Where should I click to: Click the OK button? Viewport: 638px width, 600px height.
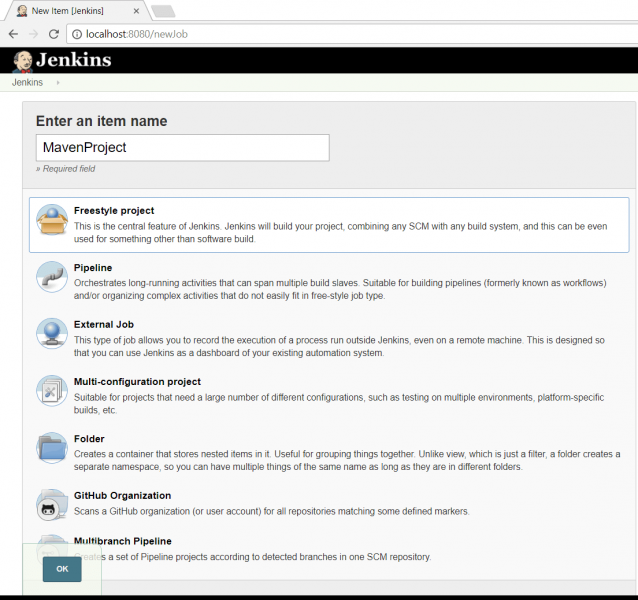62,568
